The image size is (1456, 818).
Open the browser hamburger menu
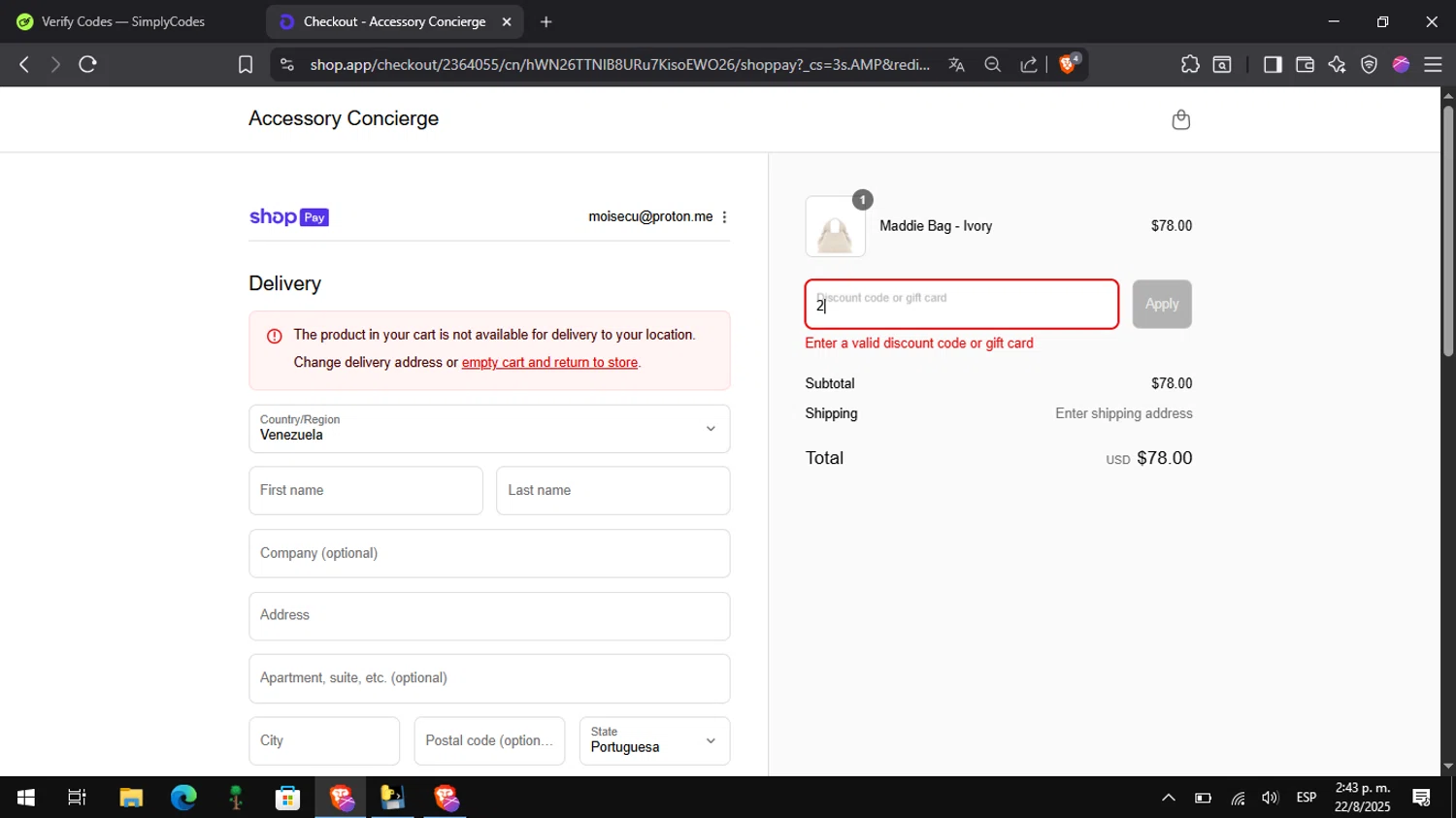click(1433, 64)
